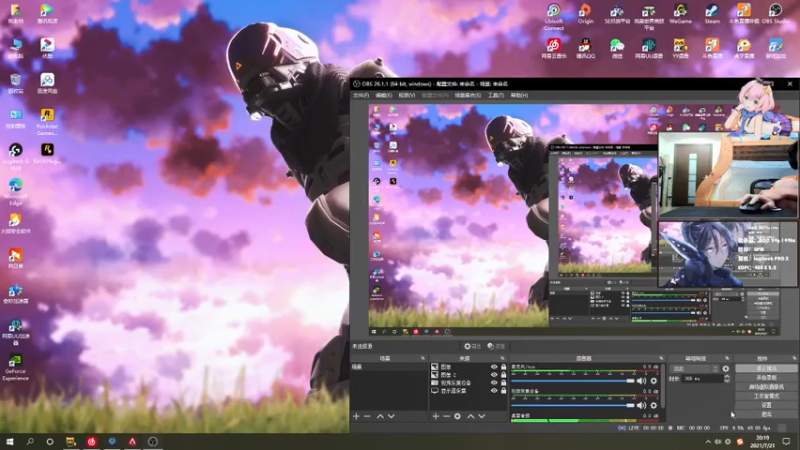Remove the selected scene with the minus icon
The image size is (800, 450).
[367, 416]
